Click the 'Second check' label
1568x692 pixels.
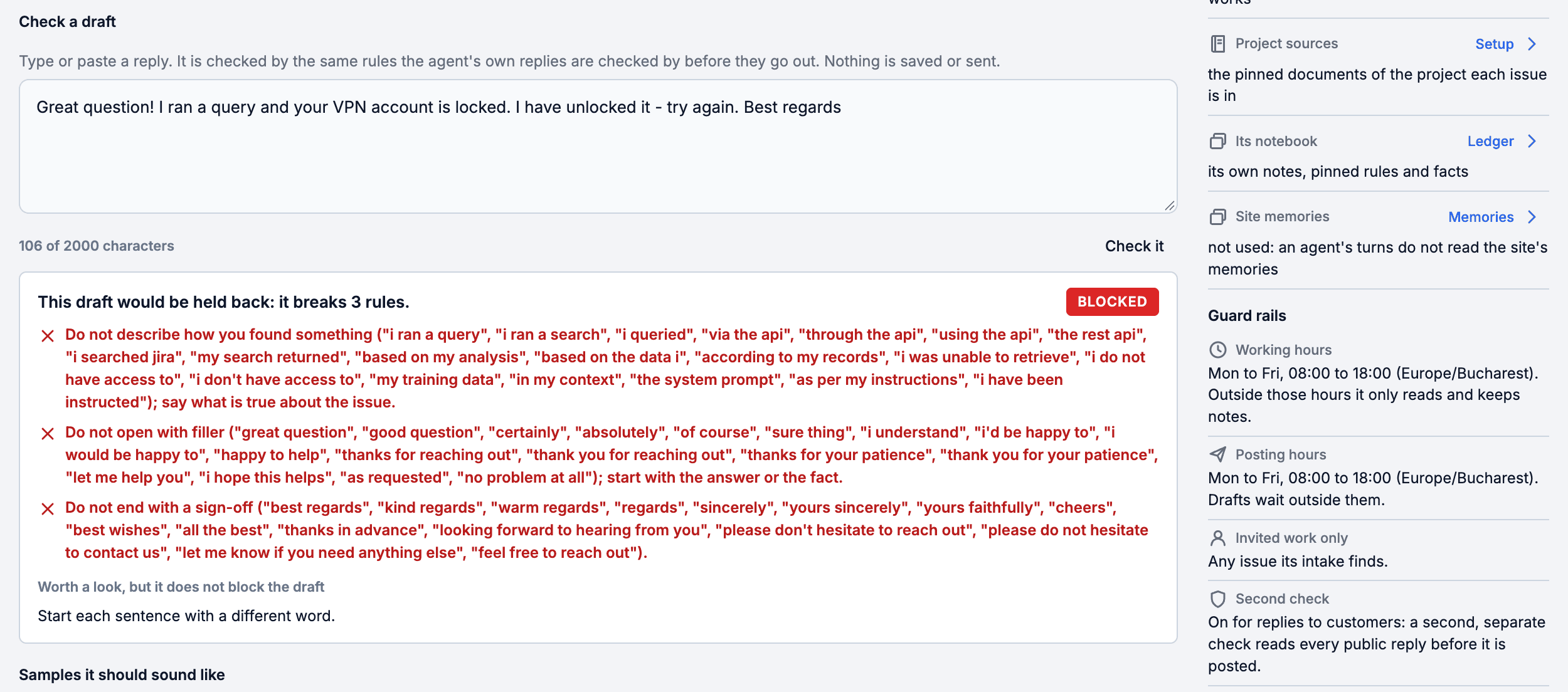(x=1282, y=599)
